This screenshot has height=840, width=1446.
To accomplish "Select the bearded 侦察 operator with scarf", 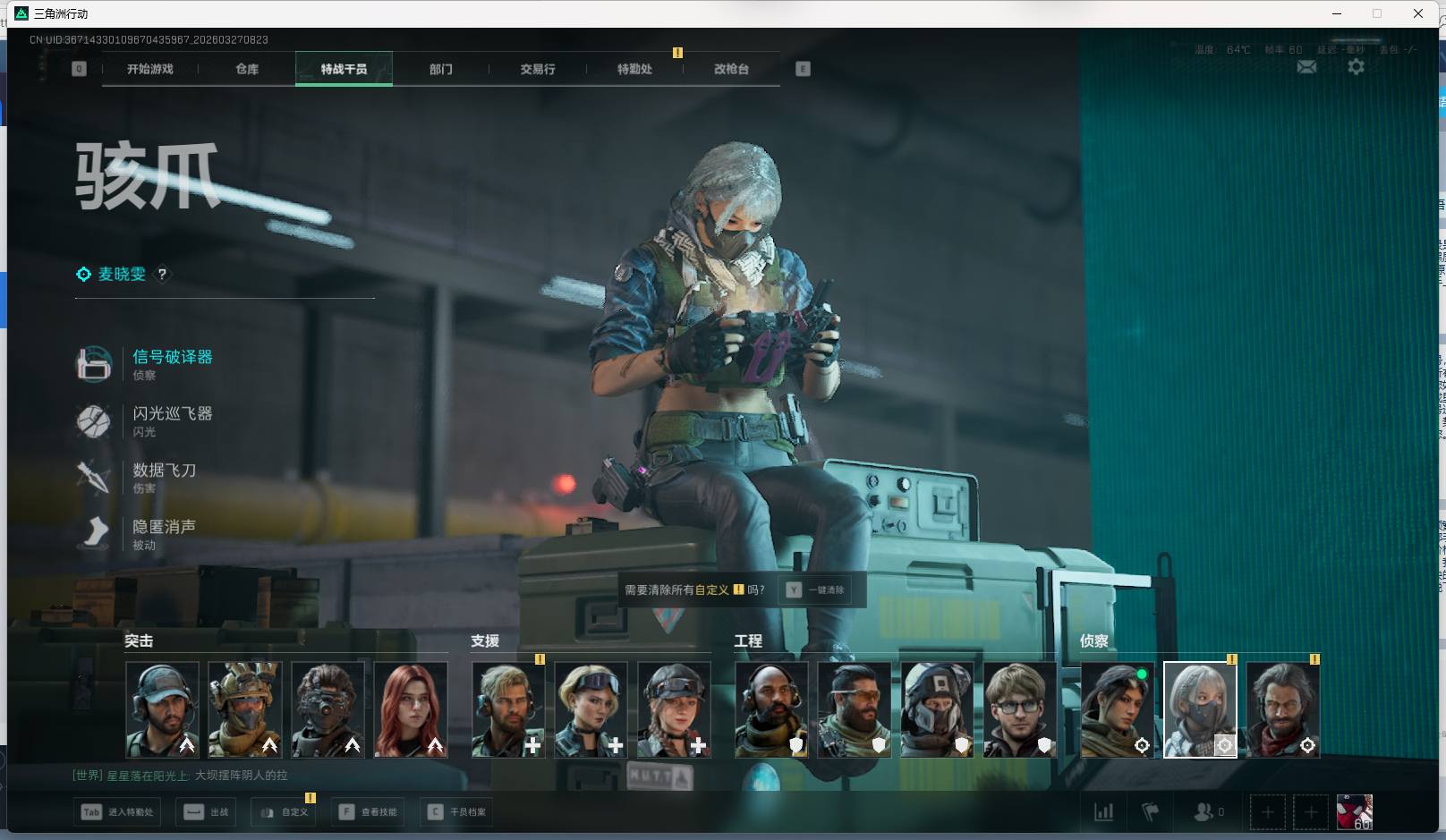I will click(1283, 710).
